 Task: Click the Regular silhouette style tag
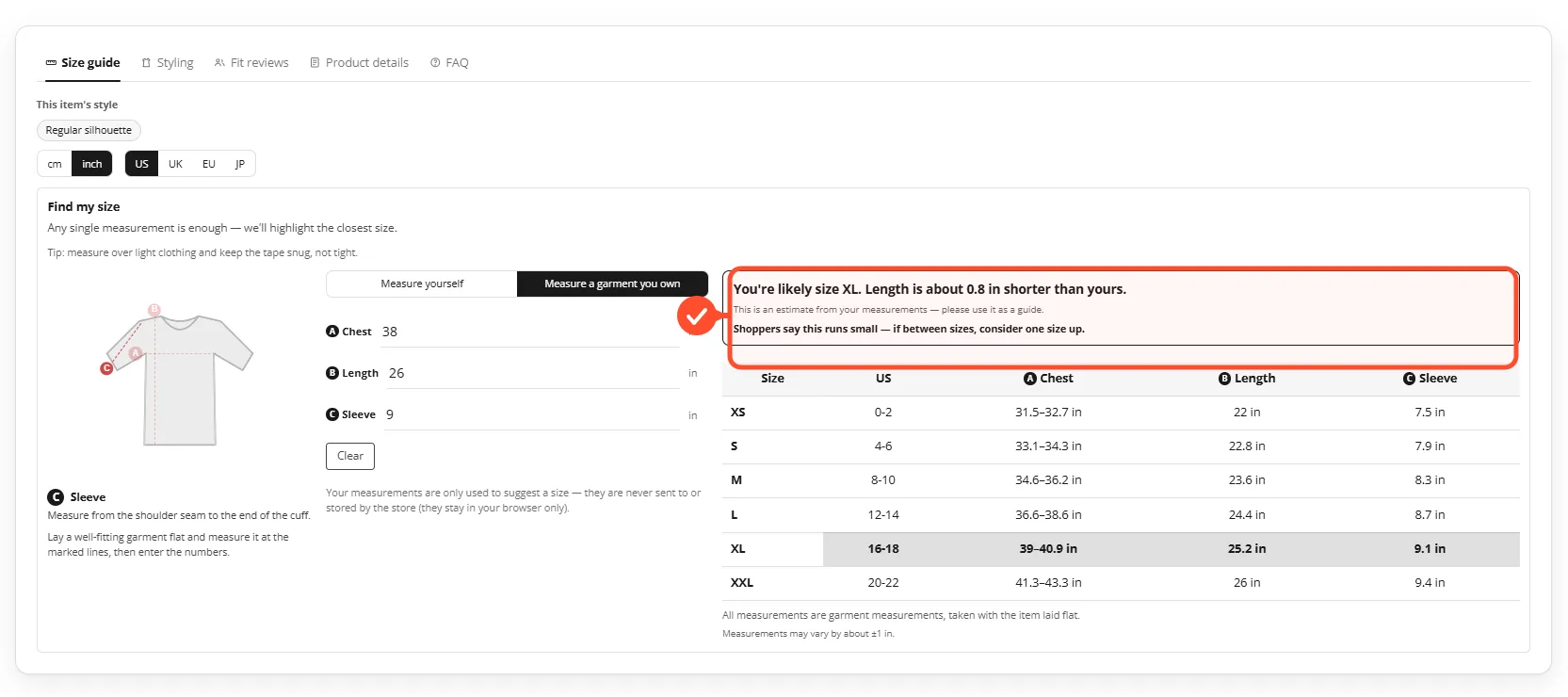tap(89, 130)
